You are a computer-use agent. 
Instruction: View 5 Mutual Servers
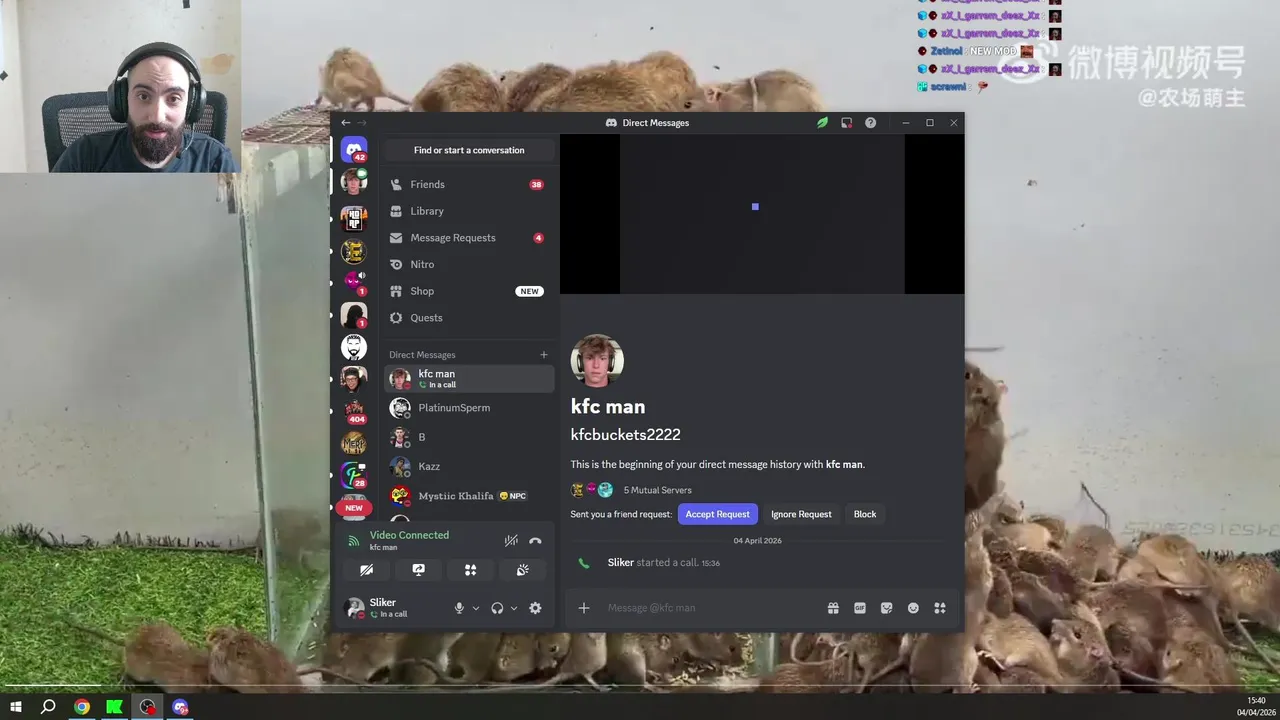pos(657,490)
